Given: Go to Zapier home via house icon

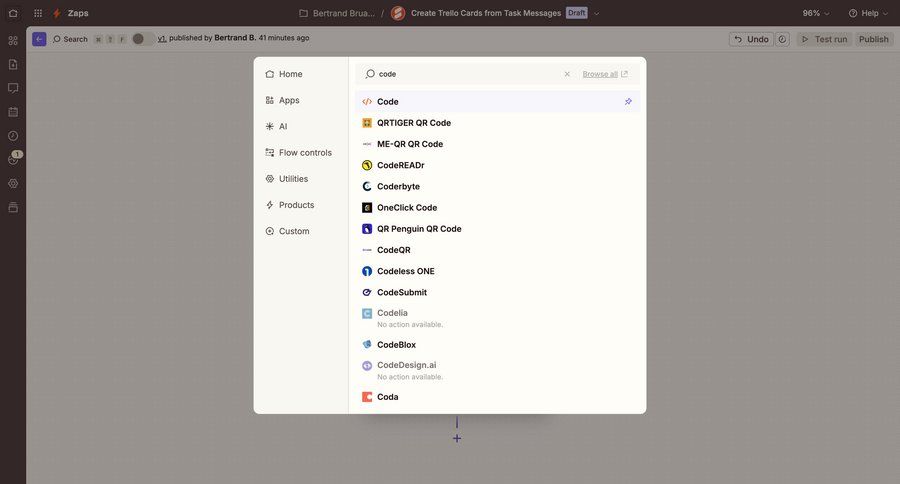Looking at the screenshot, I should coord(13,13).
